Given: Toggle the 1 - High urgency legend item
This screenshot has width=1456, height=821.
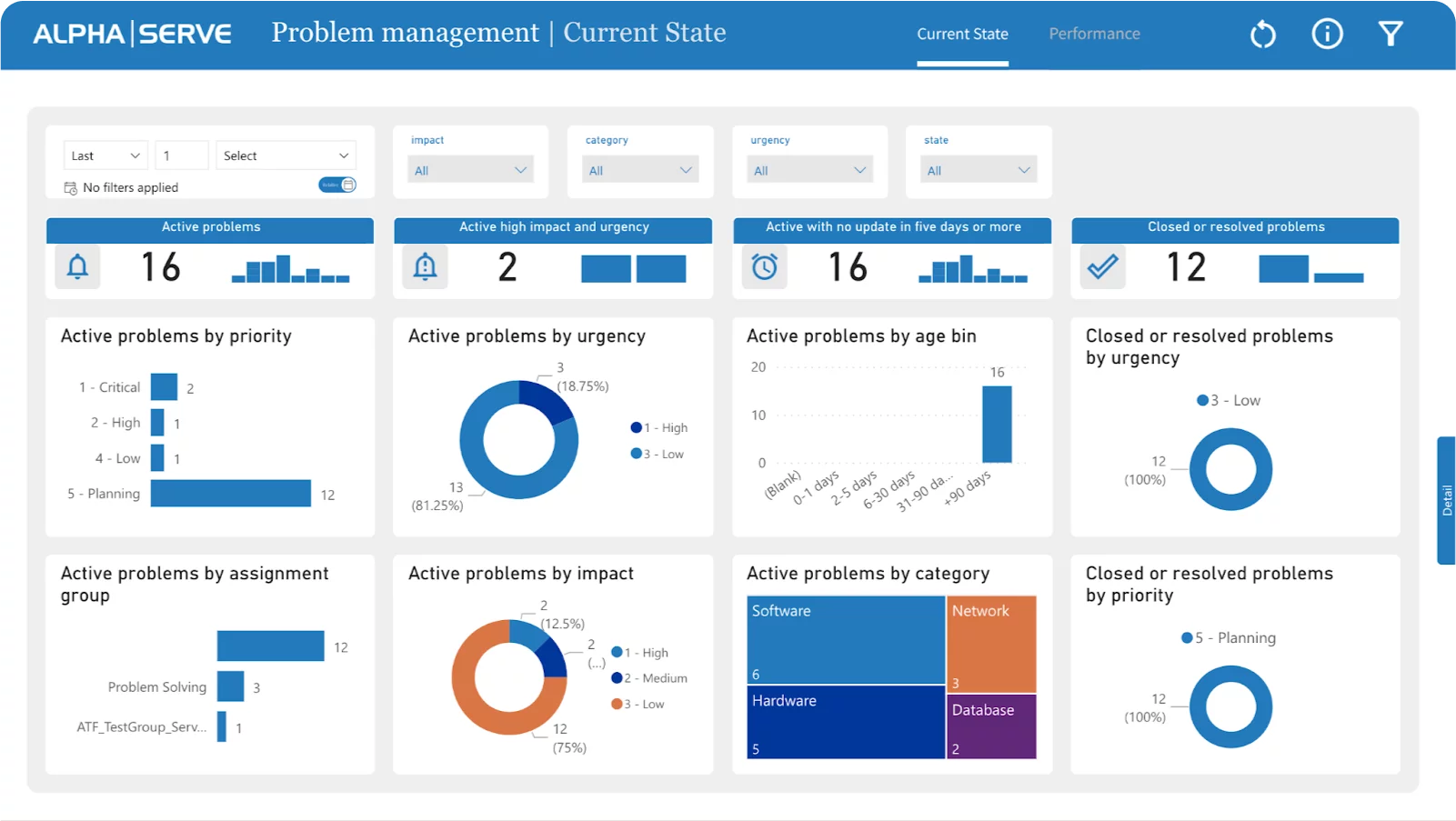Looking at the screenshot, I should (660, 428).
